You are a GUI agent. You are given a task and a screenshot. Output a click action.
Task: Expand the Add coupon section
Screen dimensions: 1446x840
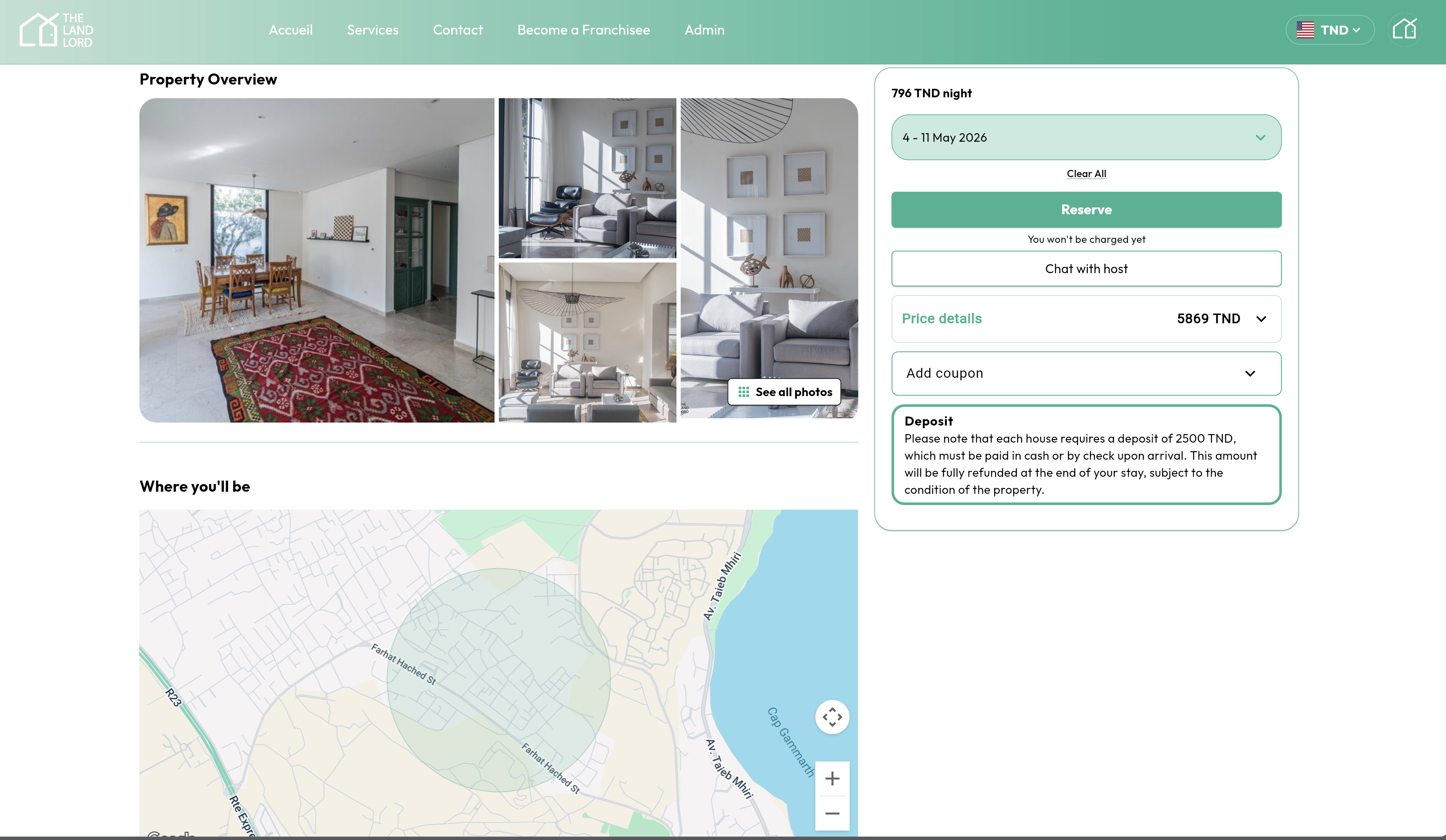(1086, 373)
